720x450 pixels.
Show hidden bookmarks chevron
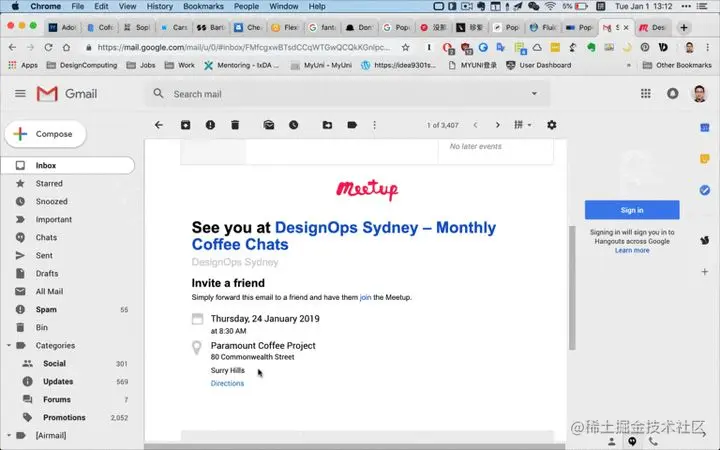pyautogui.click(x=629, y=65)
